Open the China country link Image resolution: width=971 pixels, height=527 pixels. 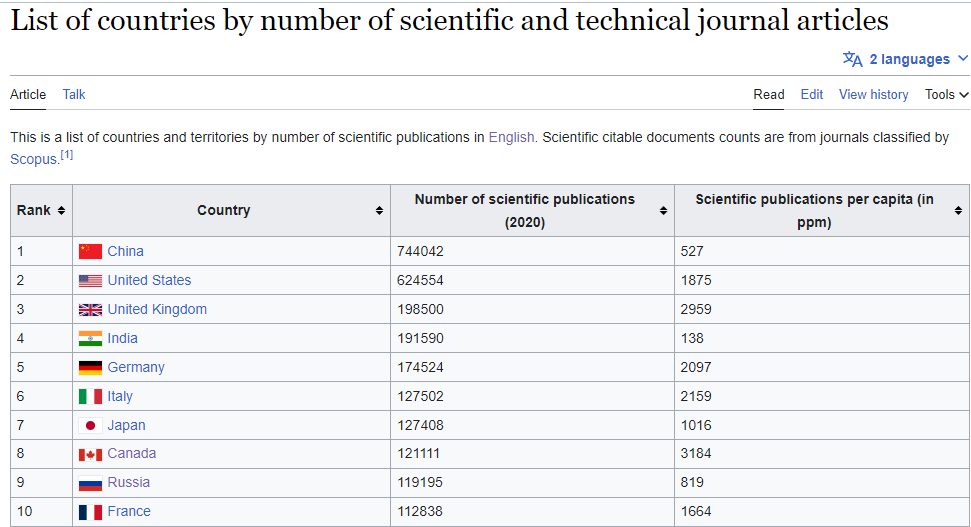tap(125, 251)
